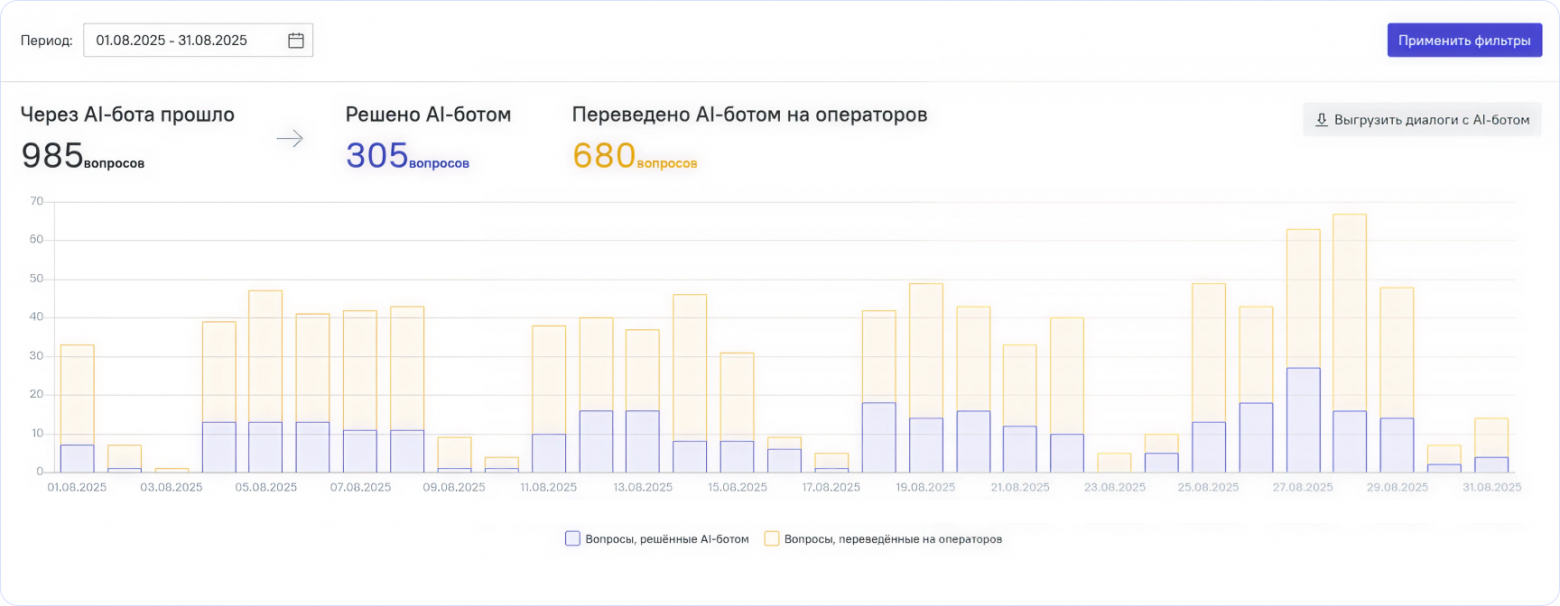Toggle yellow legend square for operator transfers

coord(771,538)
